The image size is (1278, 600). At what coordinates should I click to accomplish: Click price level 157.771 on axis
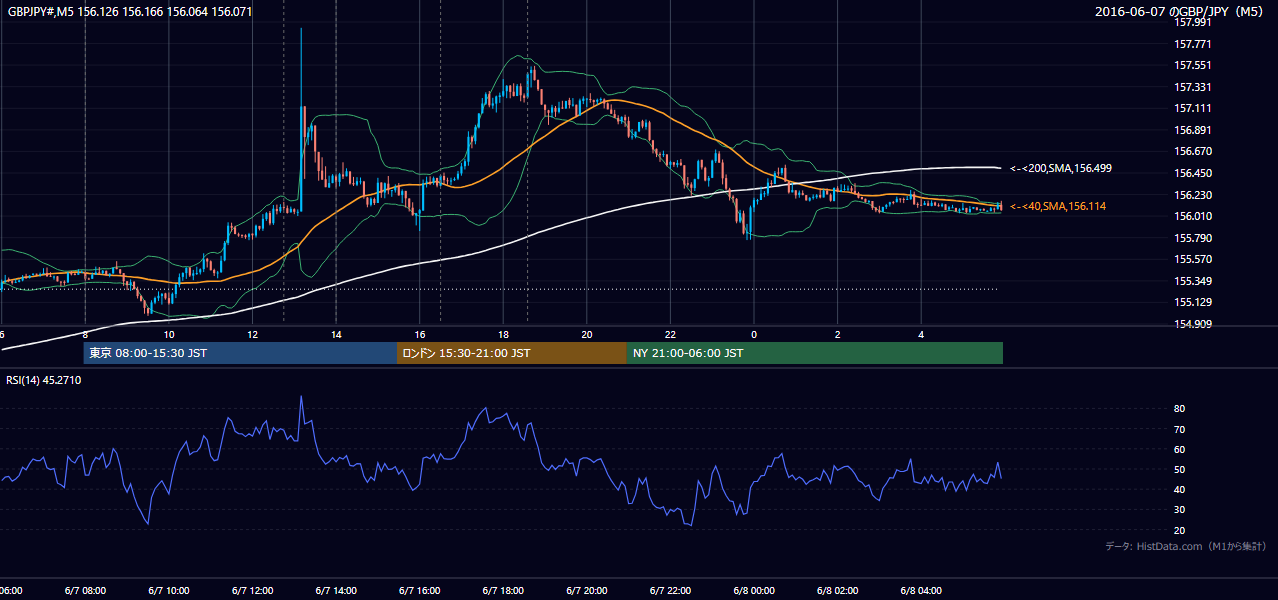1193,44
